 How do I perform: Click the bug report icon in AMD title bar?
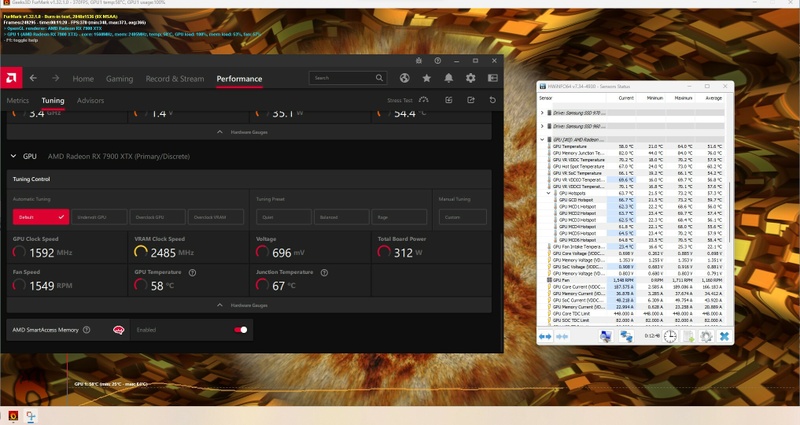click(419, 61)
